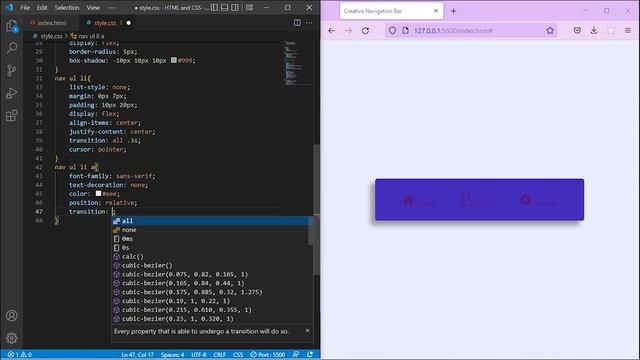
Task: Open the File menu
Action: pos(25,7)
